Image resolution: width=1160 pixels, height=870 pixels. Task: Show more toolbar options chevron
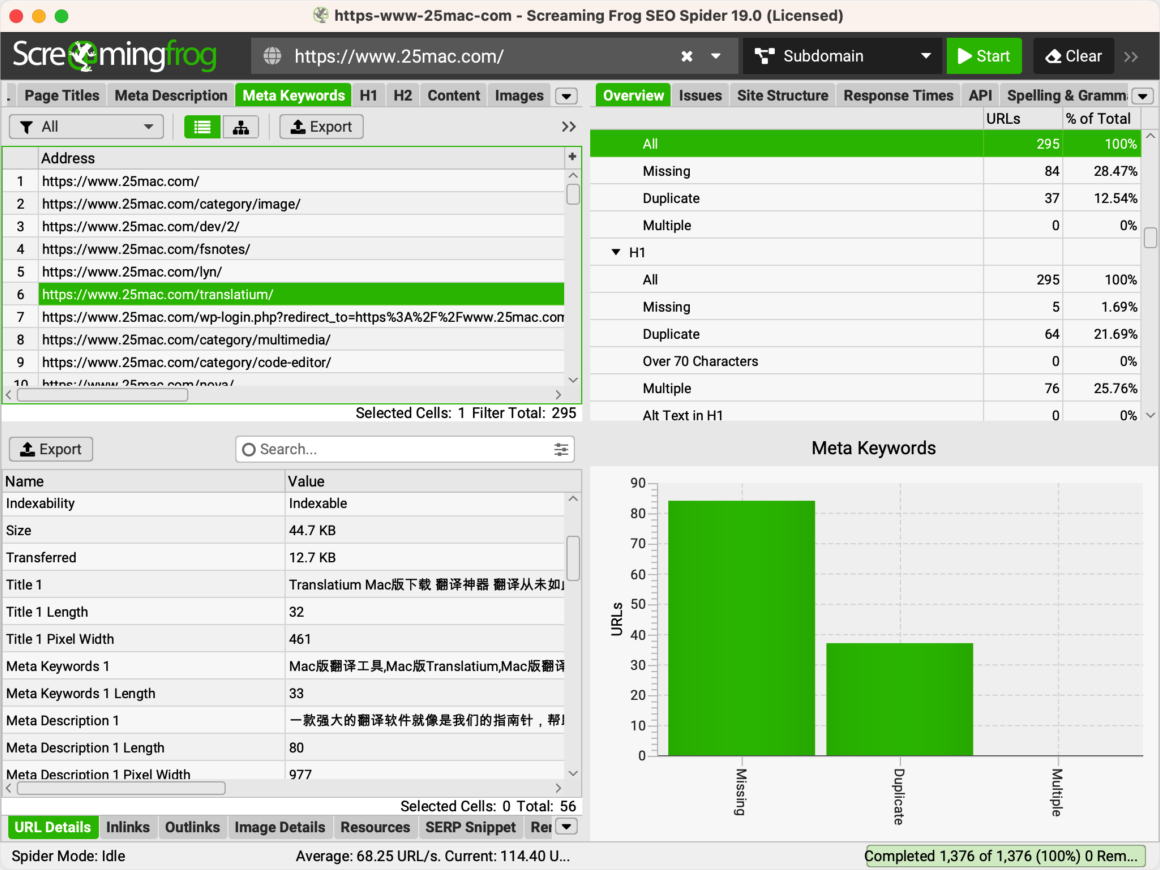1130,56
